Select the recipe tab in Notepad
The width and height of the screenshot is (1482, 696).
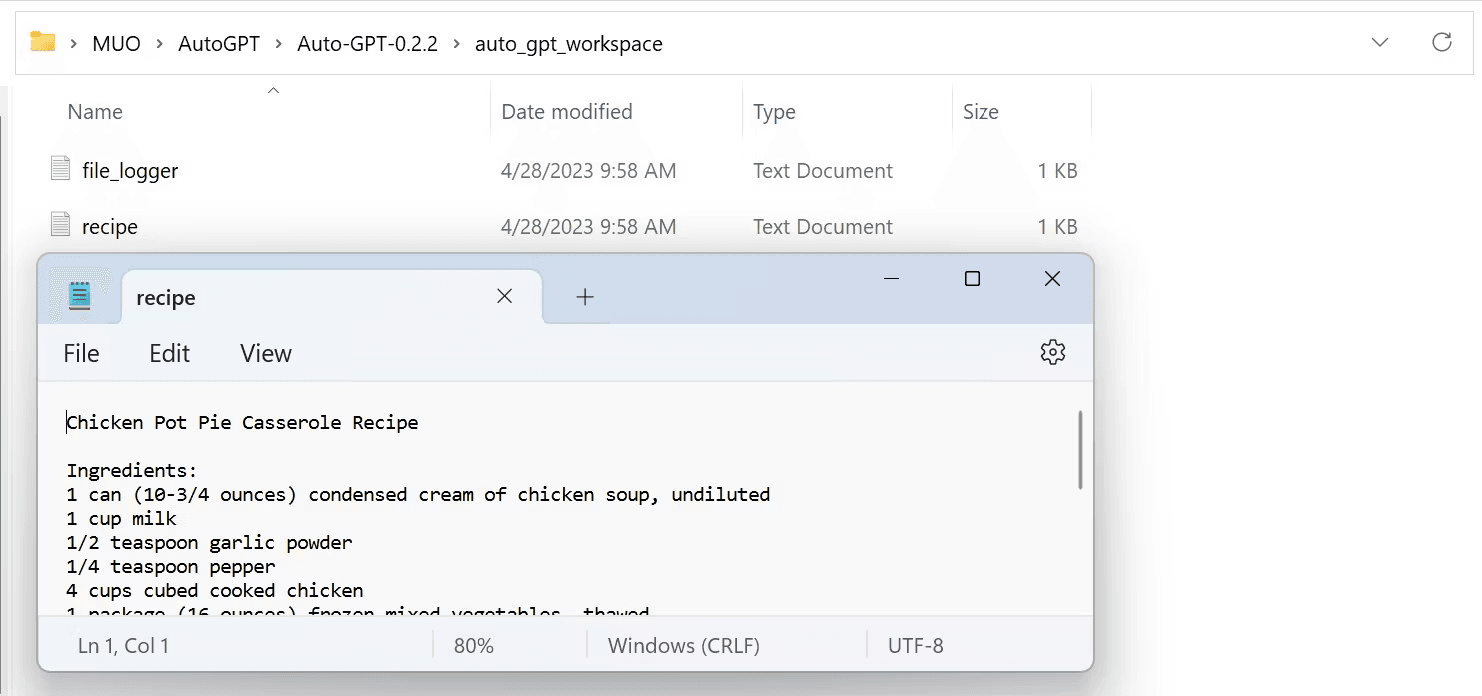(165, 296)
